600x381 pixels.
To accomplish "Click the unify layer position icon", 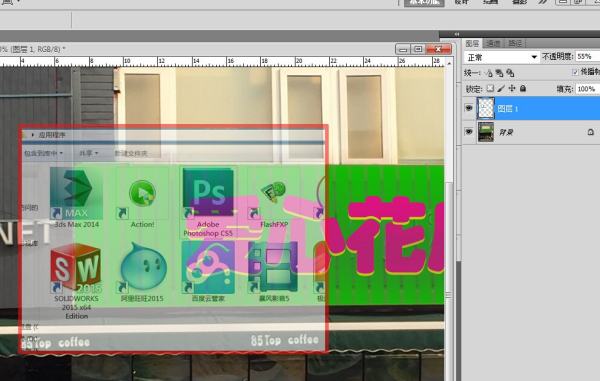I will coord(489,73).
